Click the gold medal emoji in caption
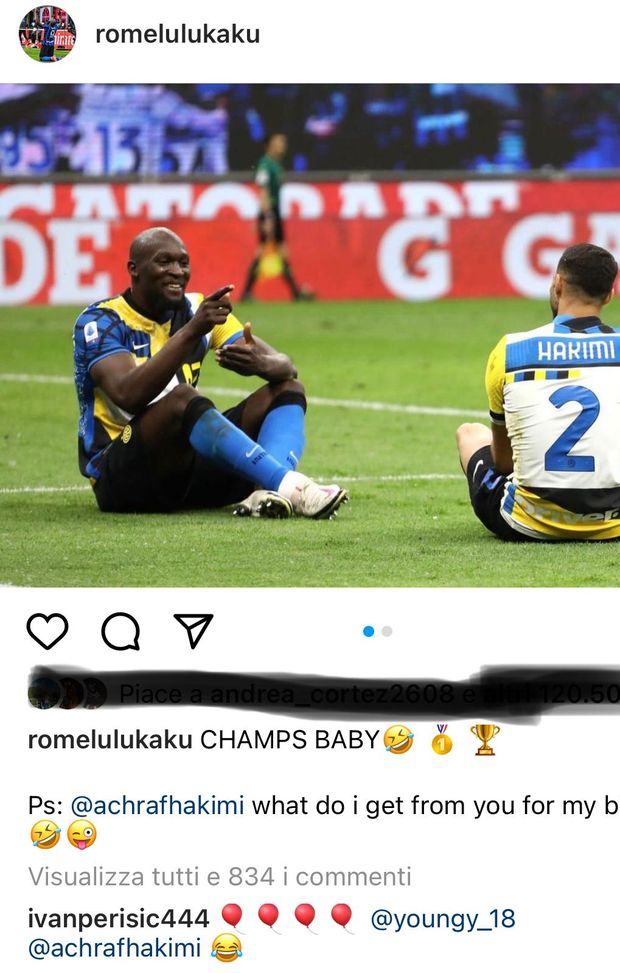 441,739
